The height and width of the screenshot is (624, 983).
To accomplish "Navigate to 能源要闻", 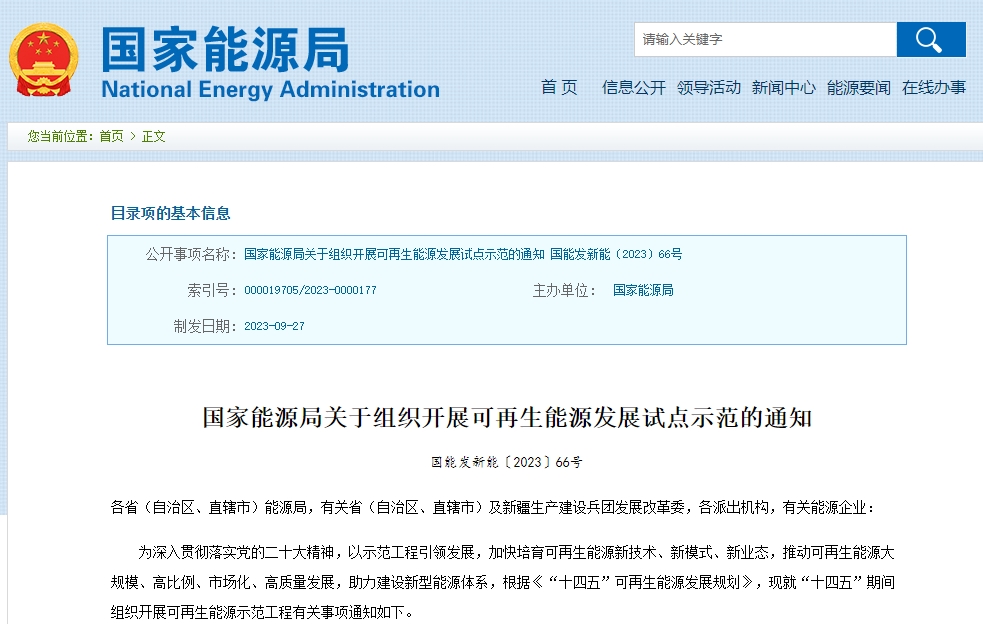I will [858, 88].
